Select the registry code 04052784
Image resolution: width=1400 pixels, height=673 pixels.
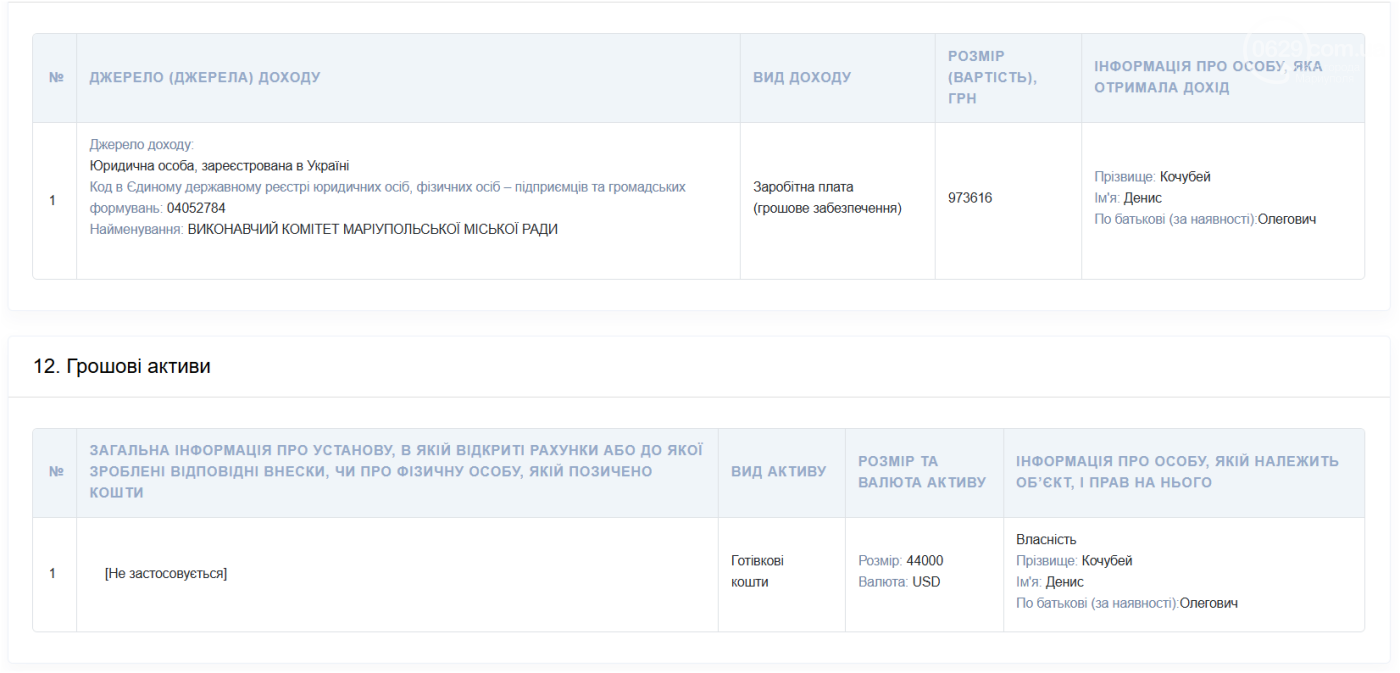click(x=196, y=208)
